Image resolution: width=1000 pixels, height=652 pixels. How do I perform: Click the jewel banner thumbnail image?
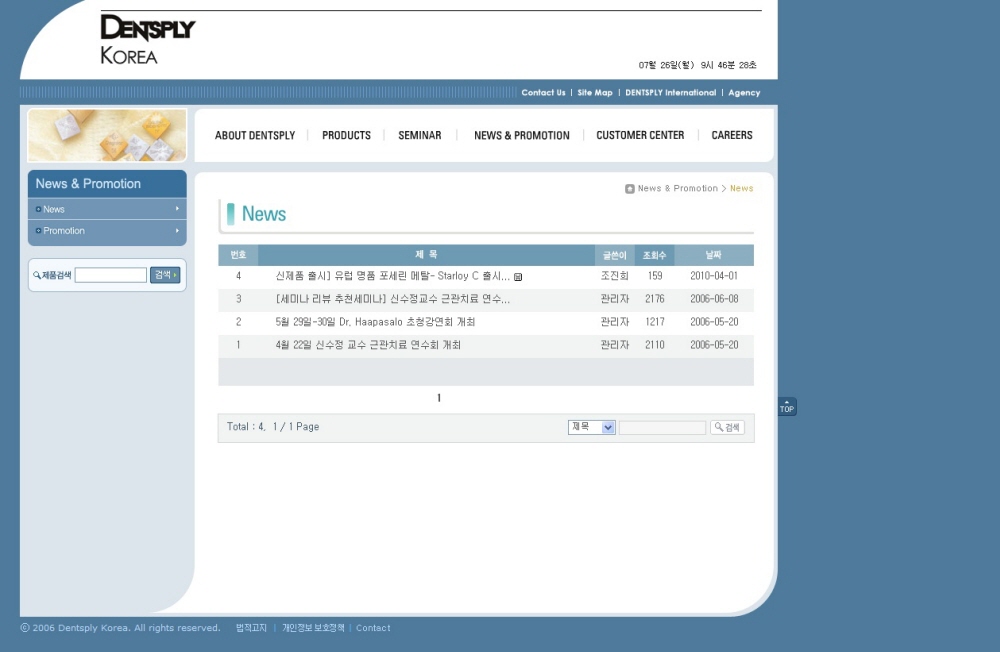[107, 135]
